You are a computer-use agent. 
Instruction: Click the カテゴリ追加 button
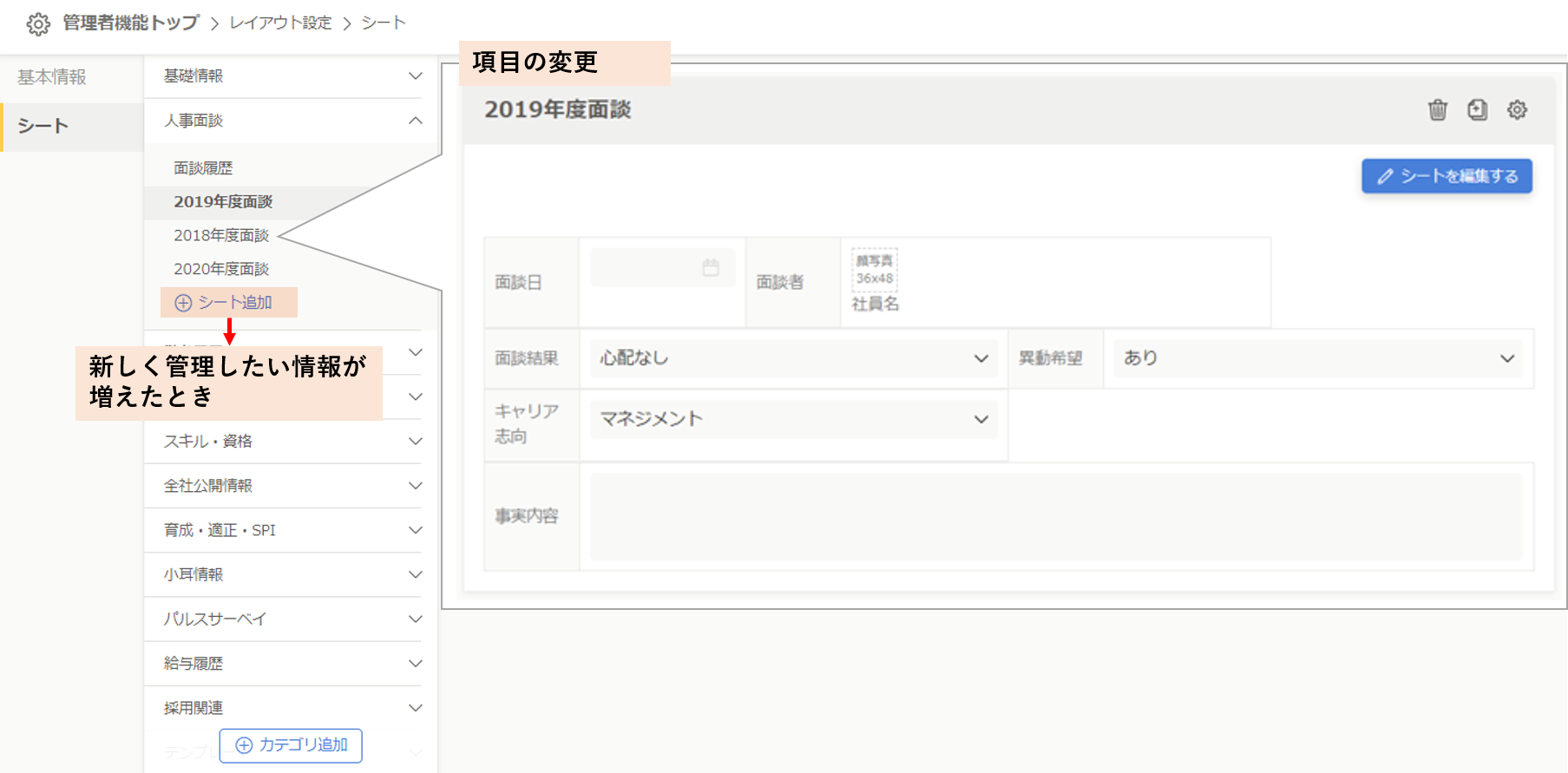291,745
